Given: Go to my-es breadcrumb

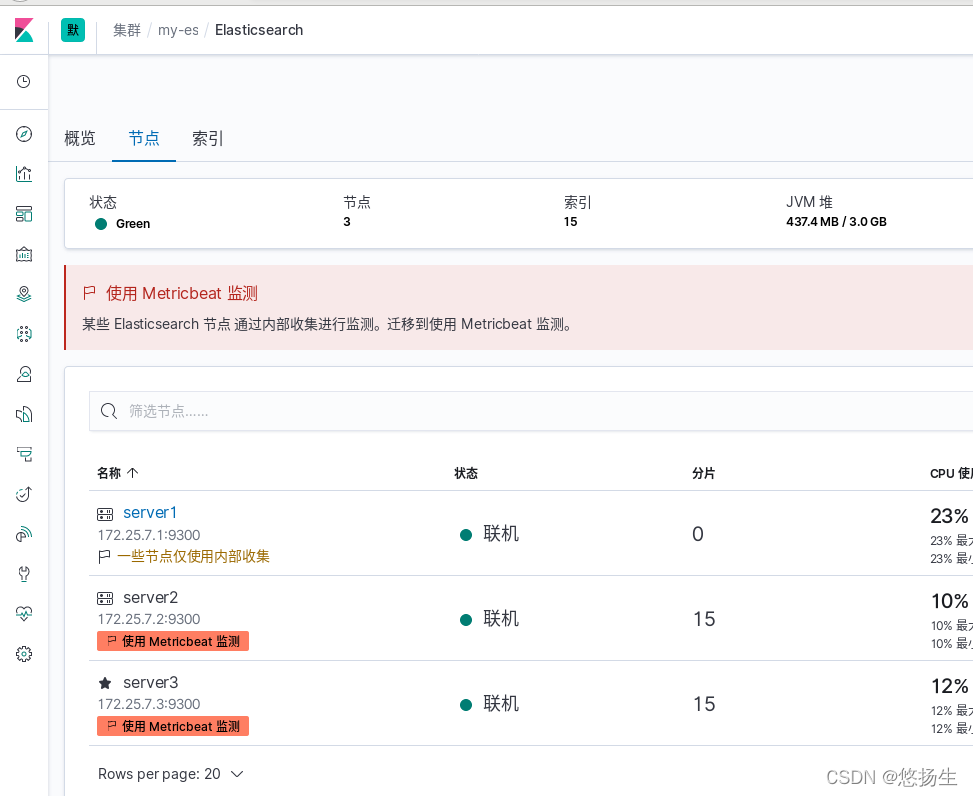Looking at the screenshot, I should click(179, 30).
